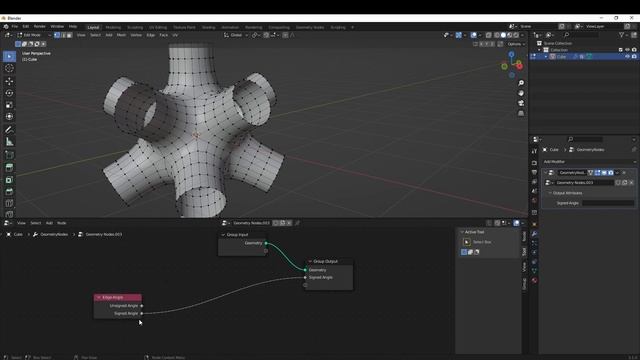This screenshot has width=640, height=360.
Task: Enable vertex select mode
Action: (57, 35)
